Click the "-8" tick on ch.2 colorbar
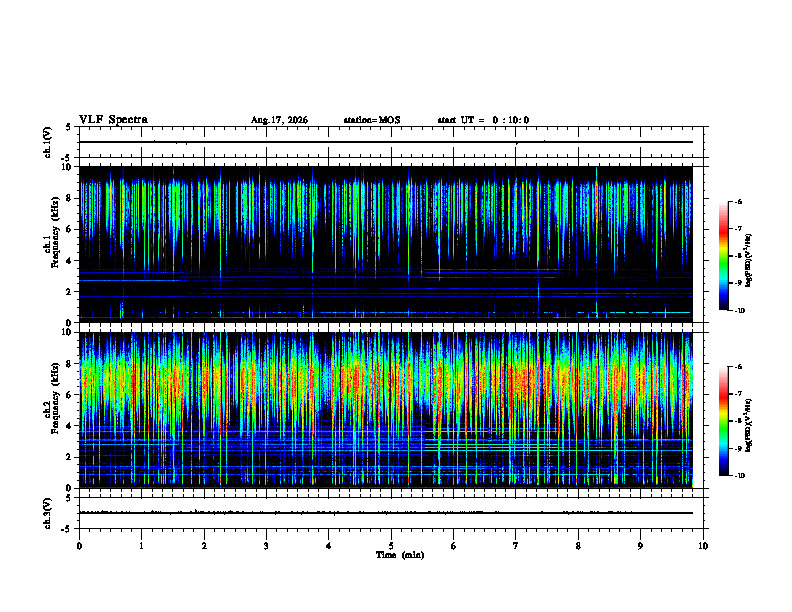The image size is (792, 612). coord(738,421)
